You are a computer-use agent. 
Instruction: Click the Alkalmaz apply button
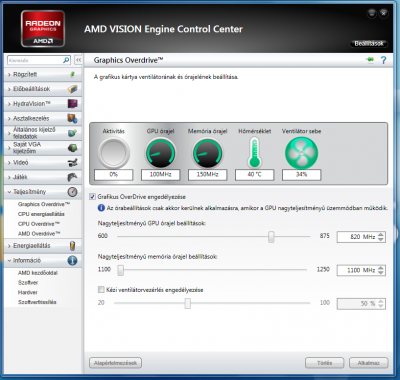point(369,363)
